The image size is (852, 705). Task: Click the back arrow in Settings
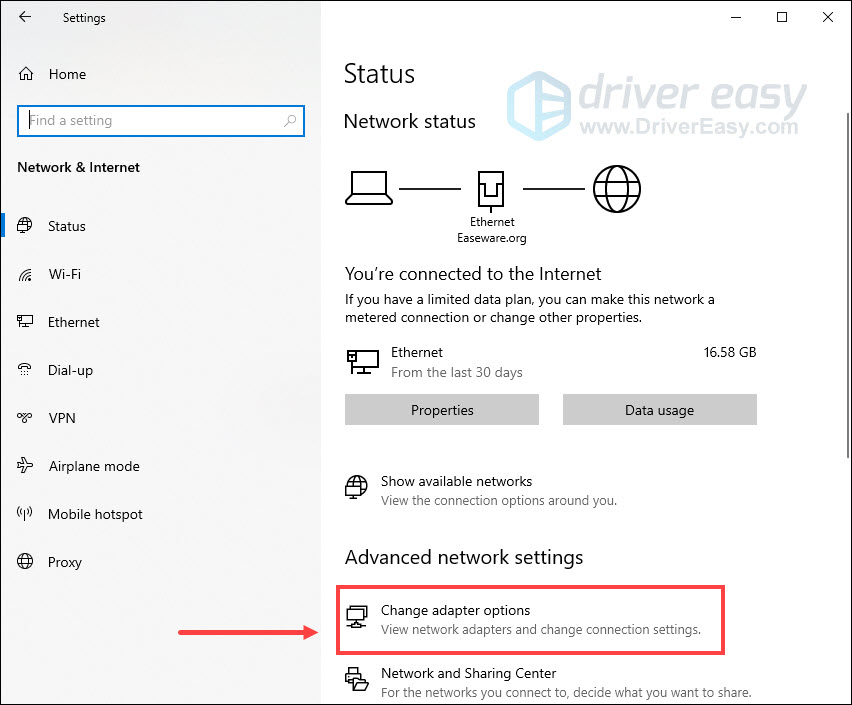tap(25, 18)
